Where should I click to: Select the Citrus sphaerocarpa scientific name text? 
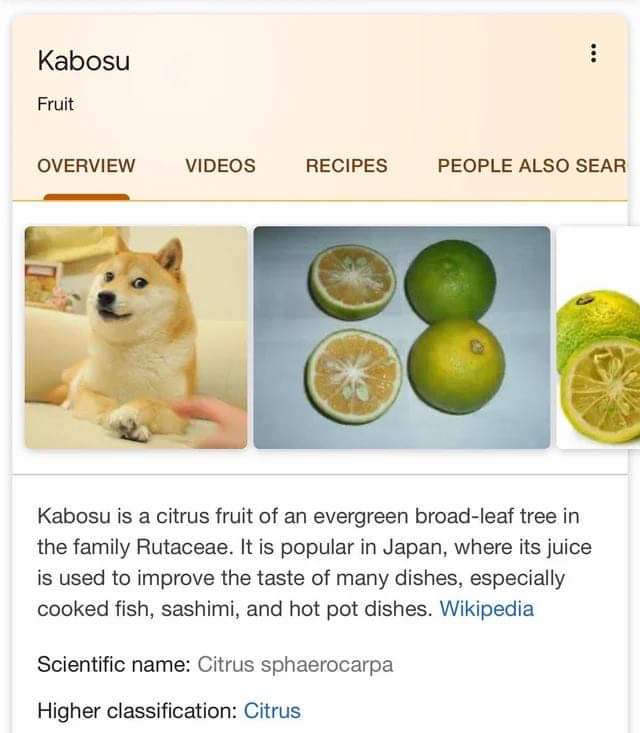295,664
